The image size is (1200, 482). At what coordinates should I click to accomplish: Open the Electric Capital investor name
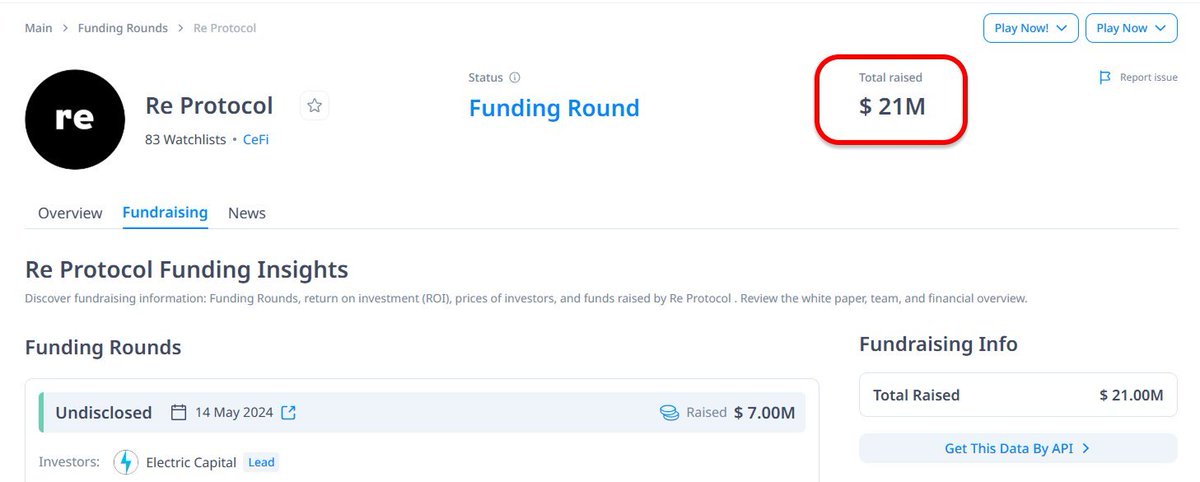click(x=191, y=462)
